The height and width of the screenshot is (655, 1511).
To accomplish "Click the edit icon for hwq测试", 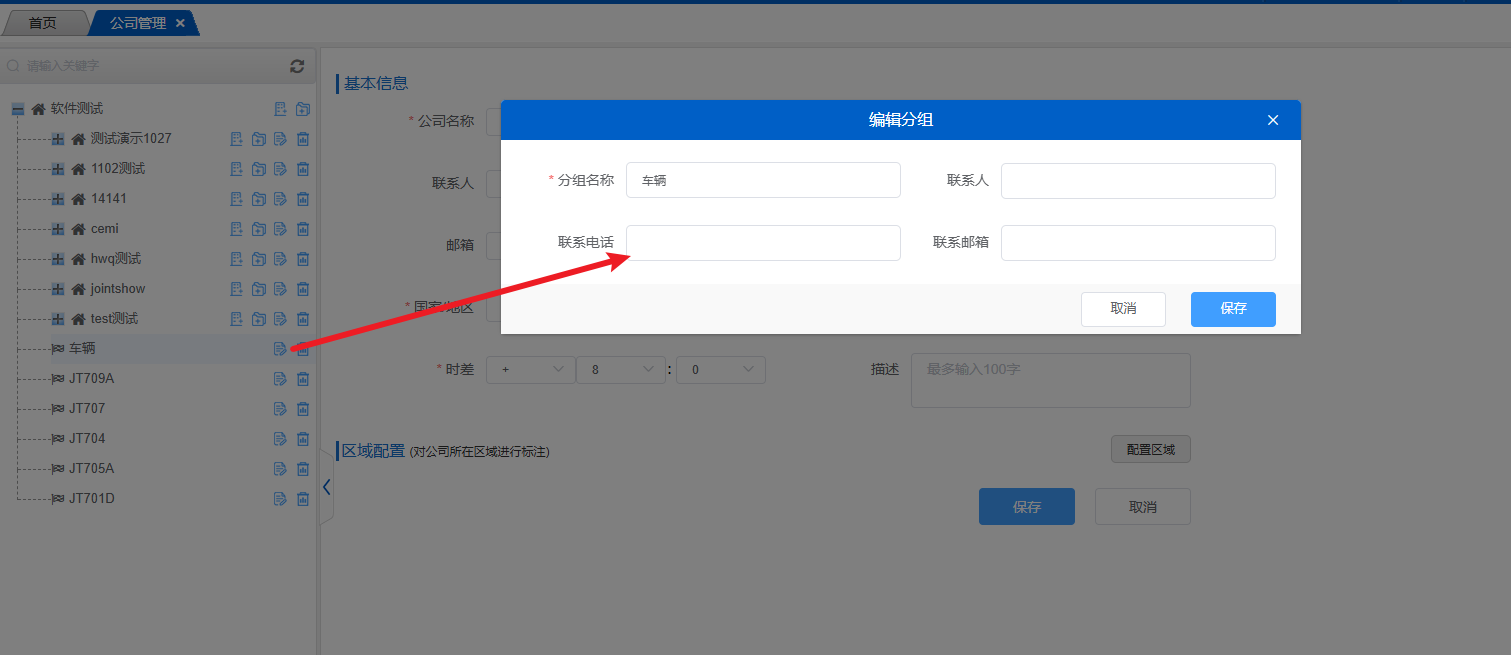I will (280, 259).
